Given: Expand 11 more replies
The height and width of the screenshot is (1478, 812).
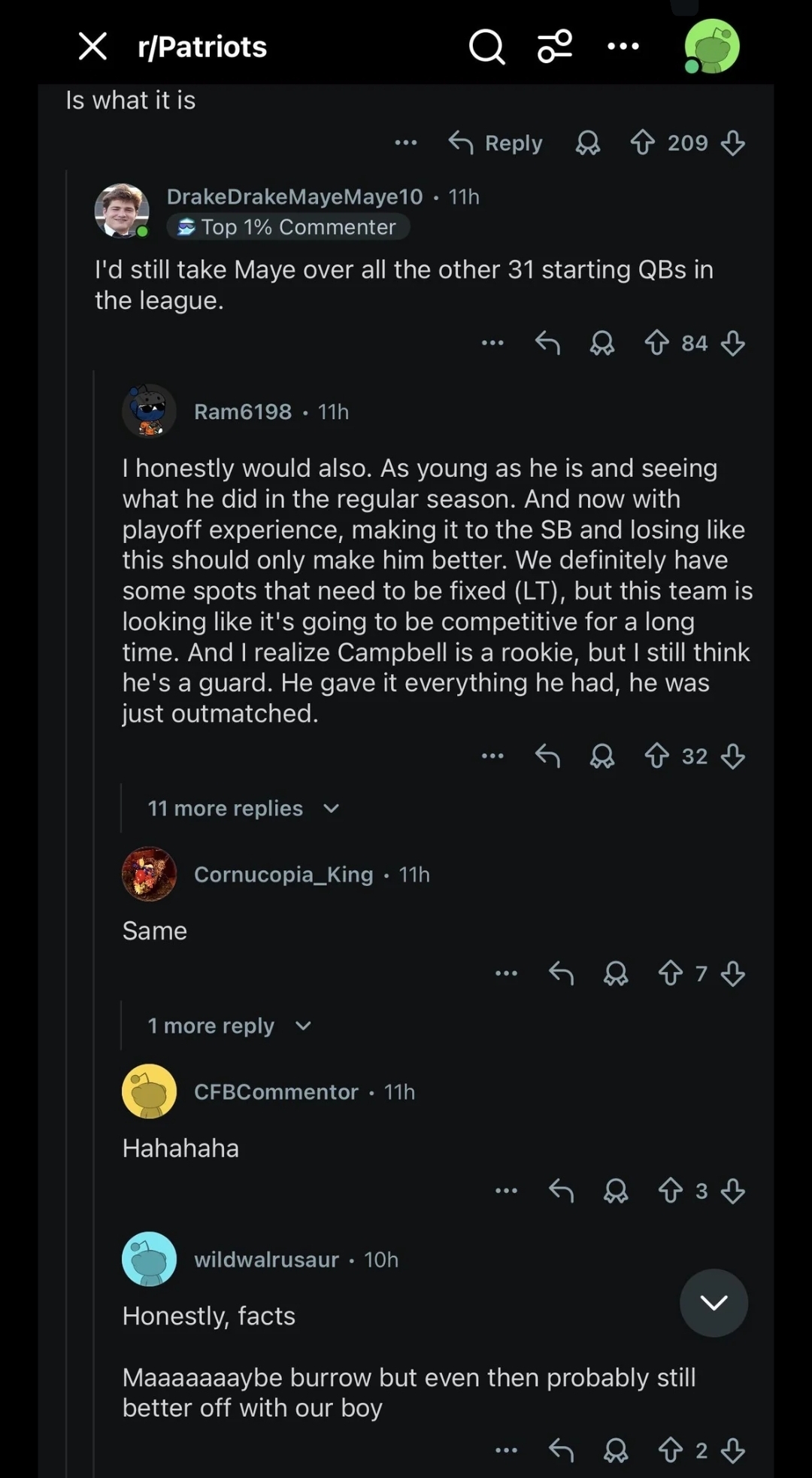Looking at the screenshot, I should pyautogui.click(x=244, y=809).
